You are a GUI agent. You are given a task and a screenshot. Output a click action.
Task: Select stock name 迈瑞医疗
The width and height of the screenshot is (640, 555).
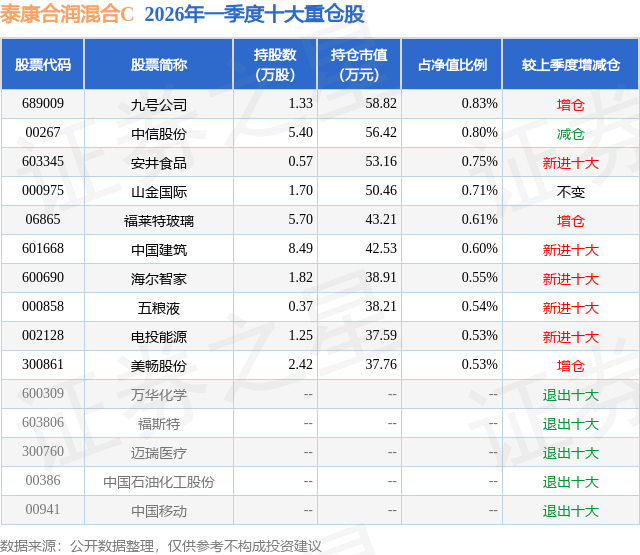[x=159, y=453]
